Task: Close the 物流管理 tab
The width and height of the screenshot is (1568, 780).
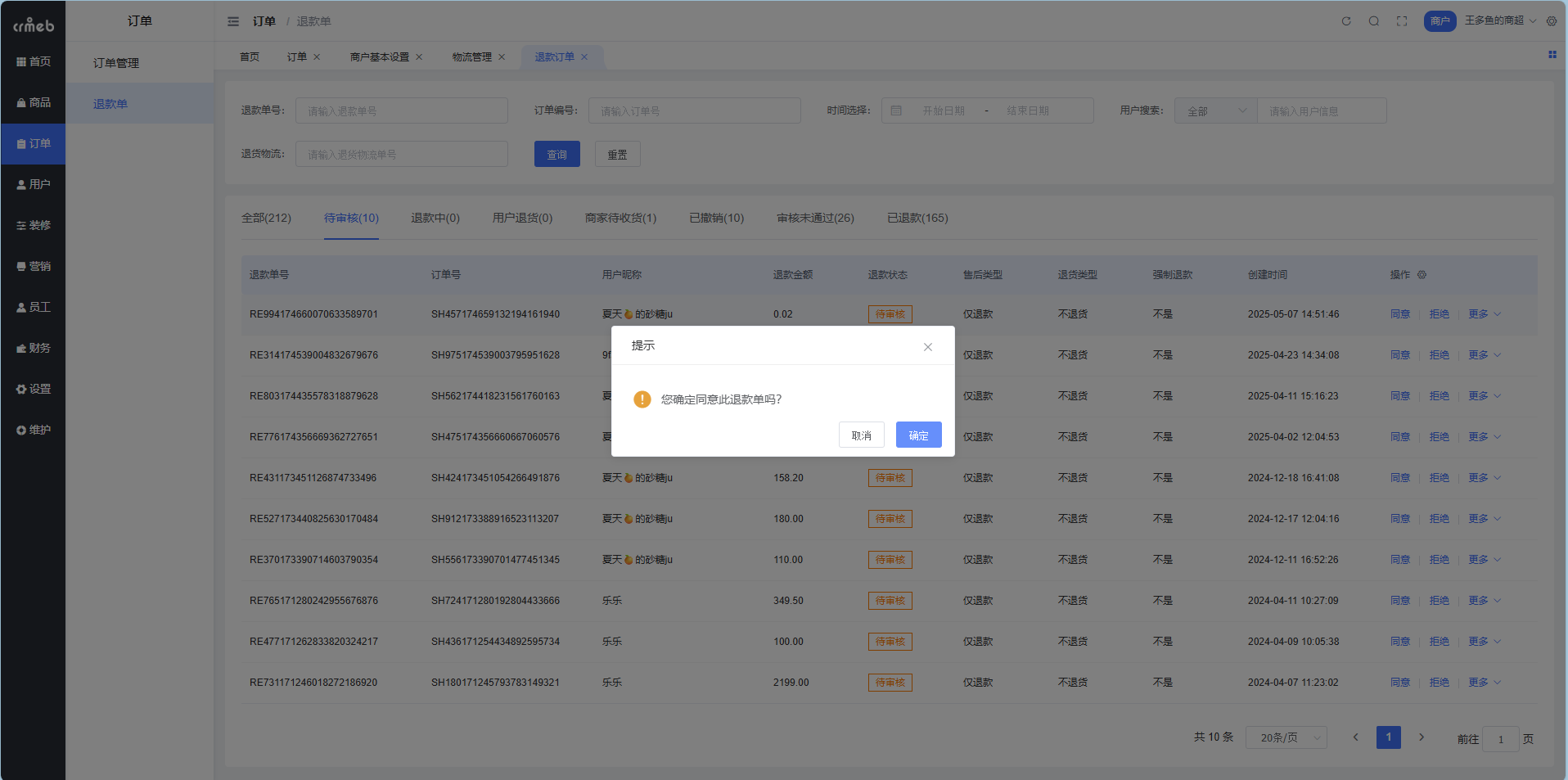Action: [x=502, y=57]
